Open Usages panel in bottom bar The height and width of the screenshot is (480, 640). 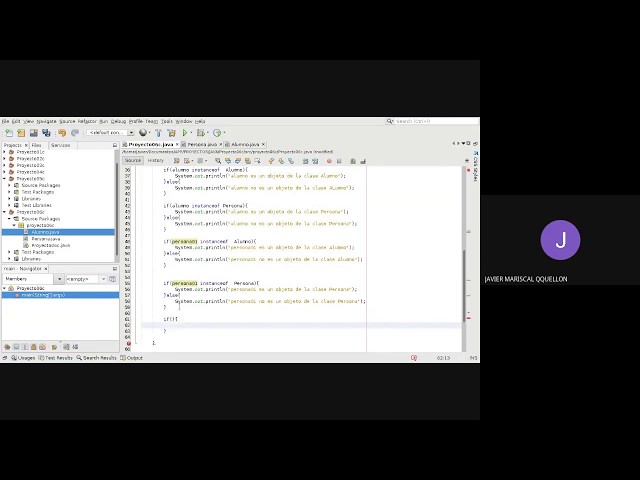point(23,358)
